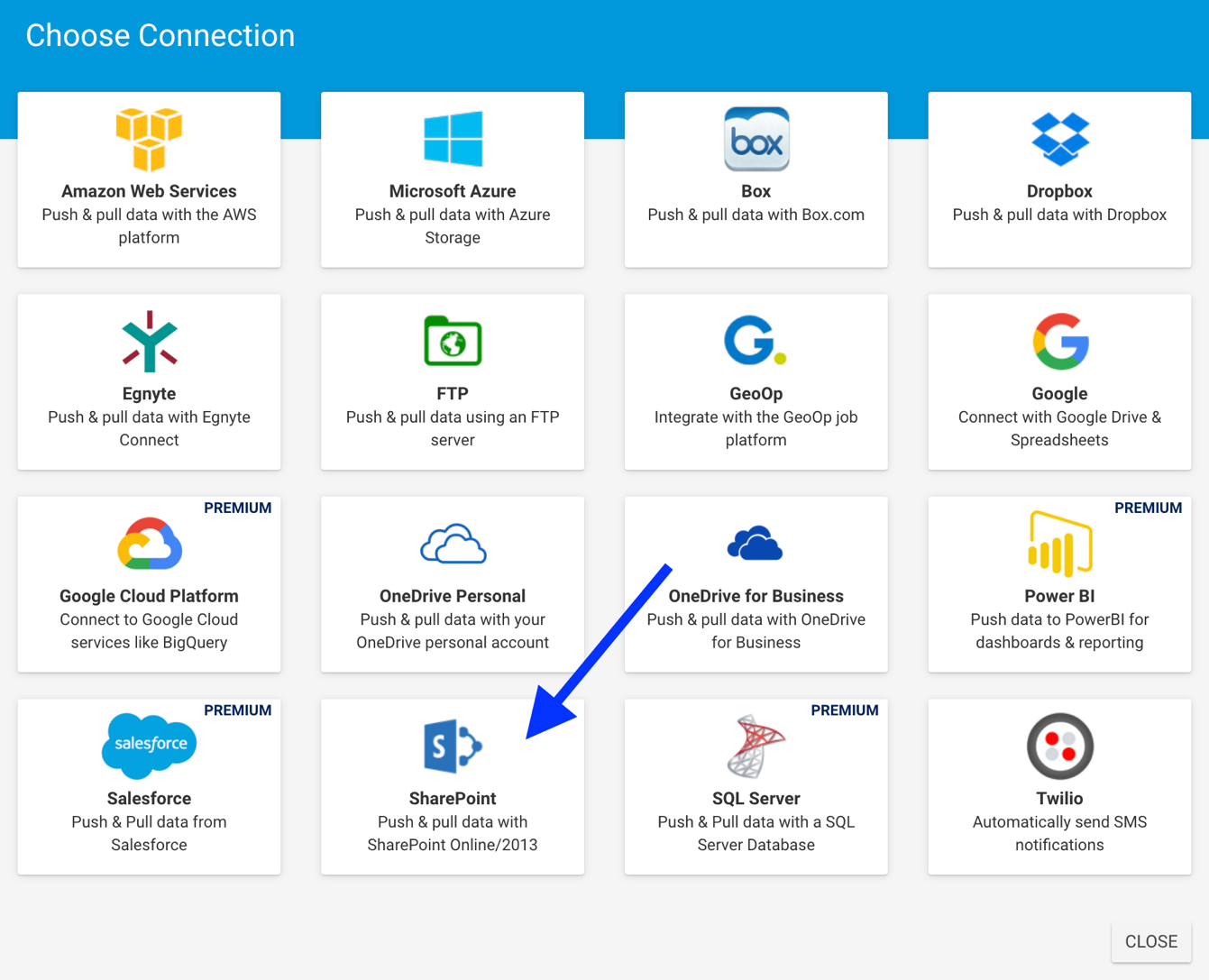Click the Amazon Web Services cube icon
The height and width of the screenshot is (980, 1209).
click(149, 139)
